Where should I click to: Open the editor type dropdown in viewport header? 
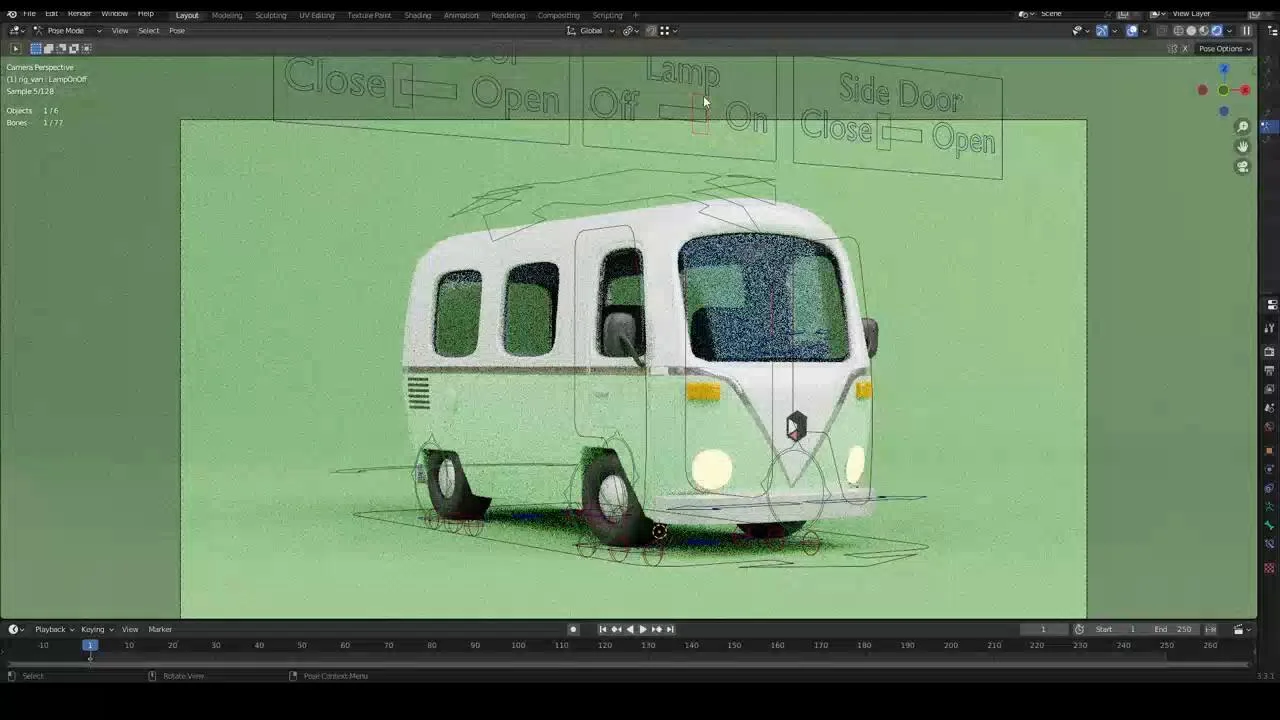click(17, 31)
